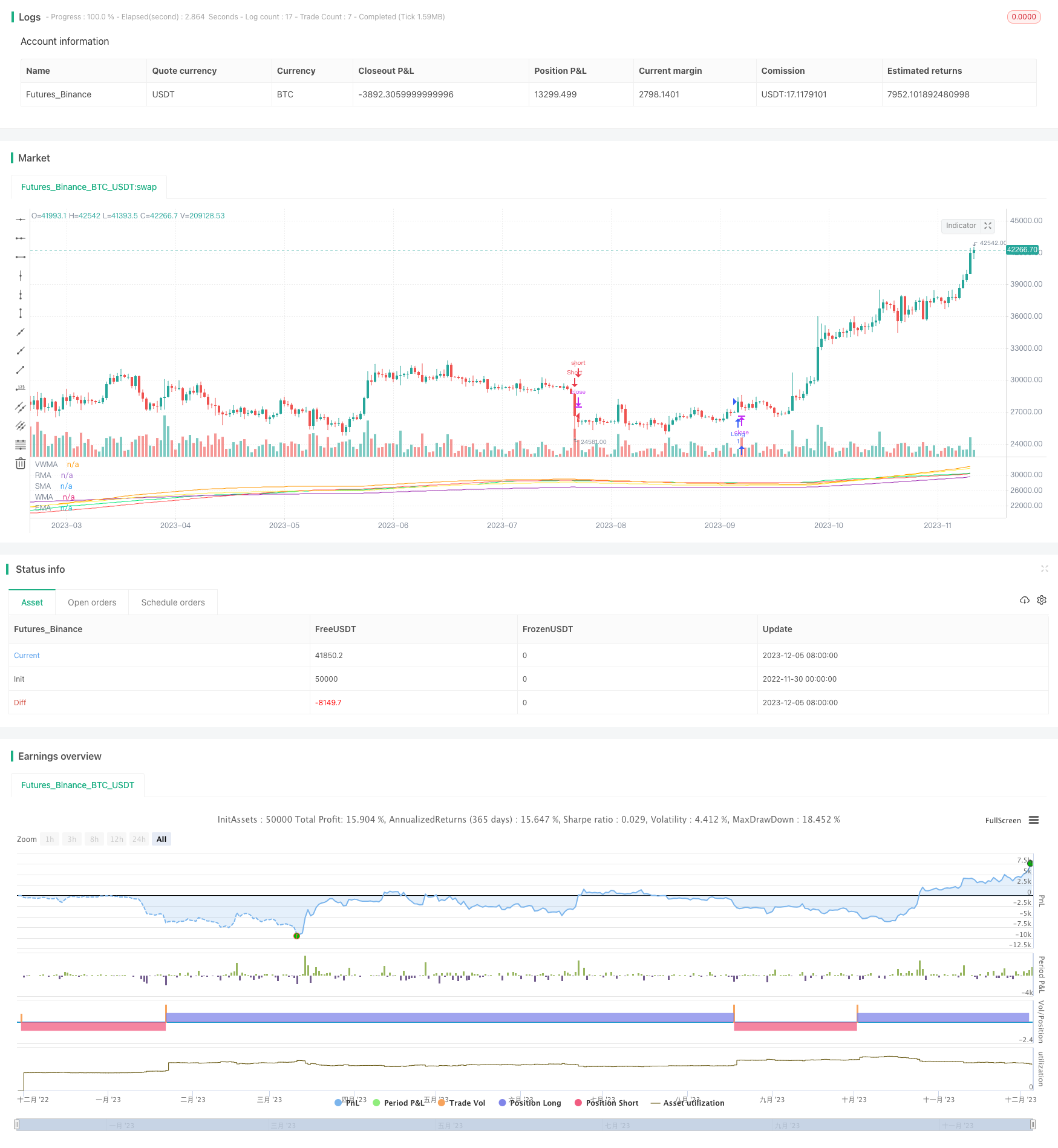Select the horizontal ray line drawing tool
The height and width of the screenshot is (1148, 1058).
(21, 238)
